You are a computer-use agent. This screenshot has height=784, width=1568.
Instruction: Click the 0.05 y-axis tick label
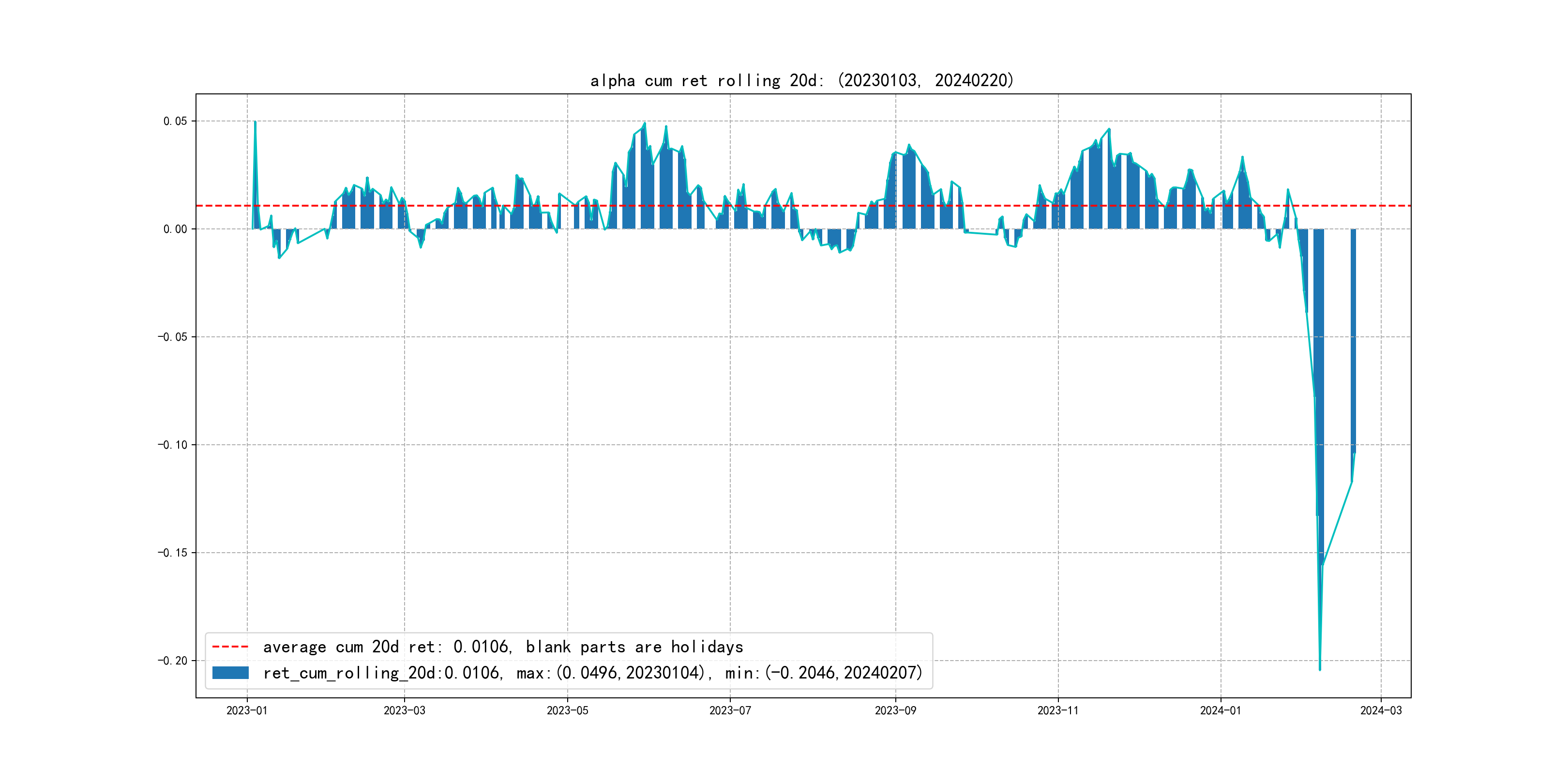175,121
